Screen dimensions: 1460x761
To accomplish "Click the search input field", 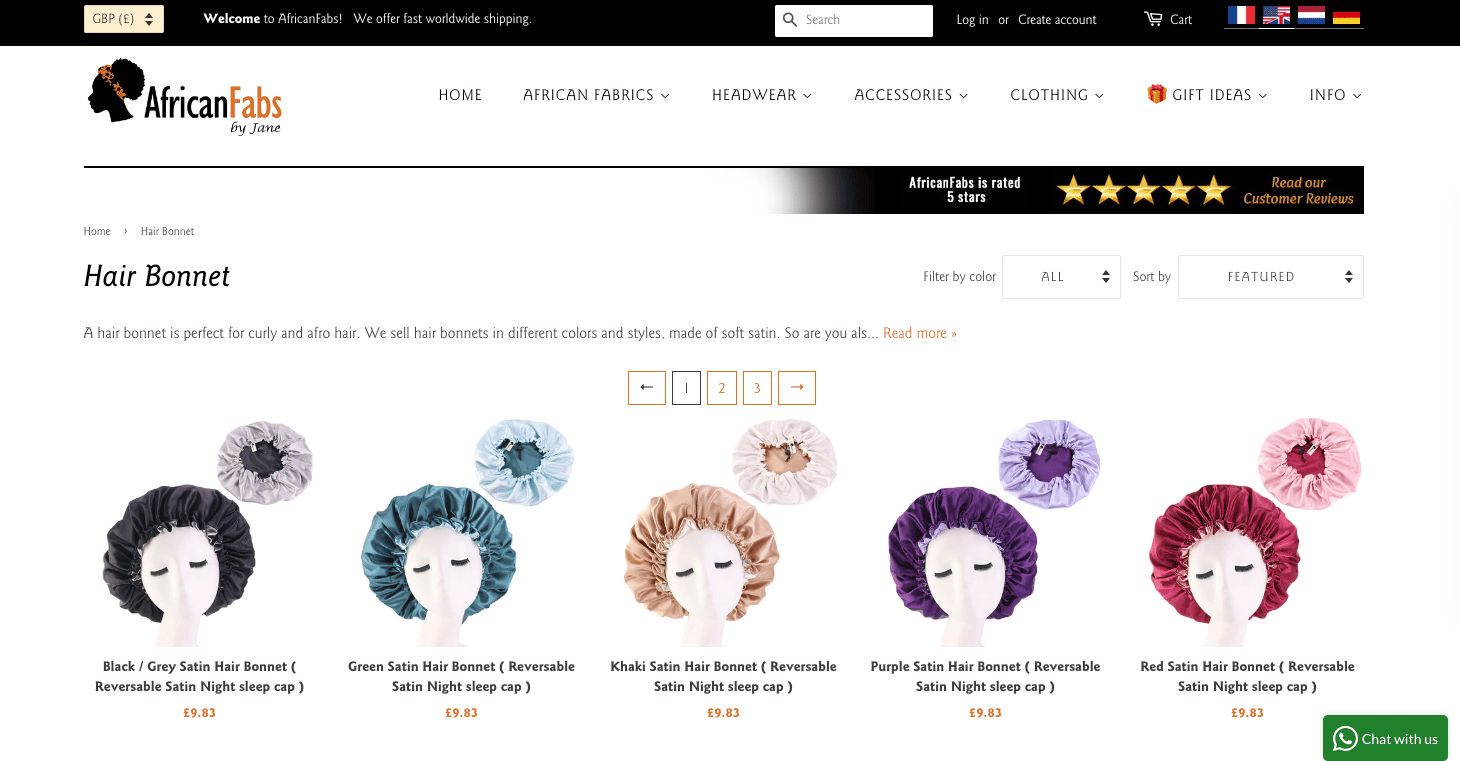I will click(864, 20).
